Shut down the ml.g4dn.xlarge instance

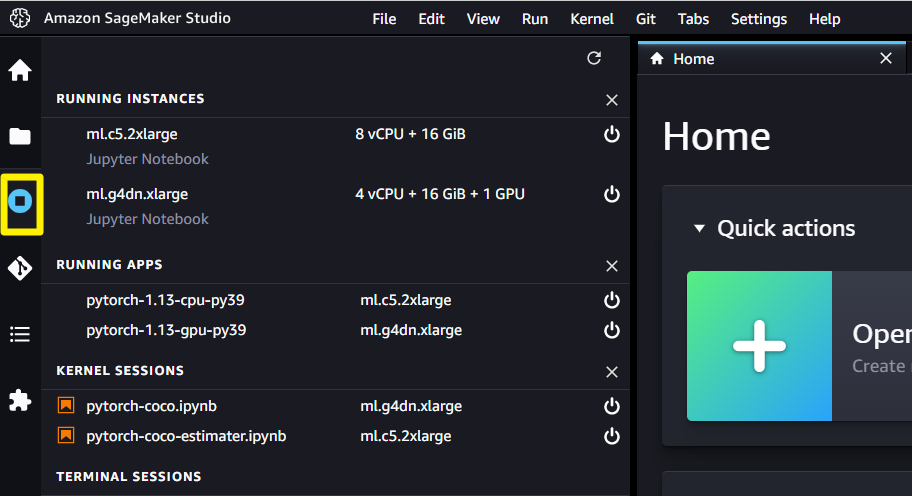pos(612,194)
